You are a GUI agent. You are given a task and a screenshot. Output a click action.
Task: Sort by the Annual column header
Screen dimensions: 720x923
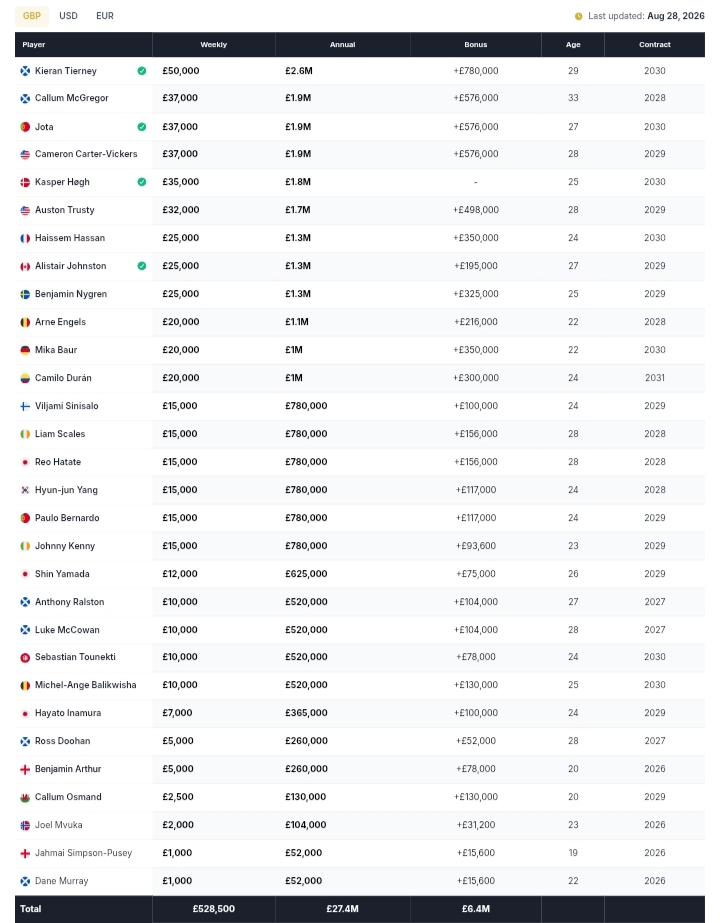tap(343, 45)
